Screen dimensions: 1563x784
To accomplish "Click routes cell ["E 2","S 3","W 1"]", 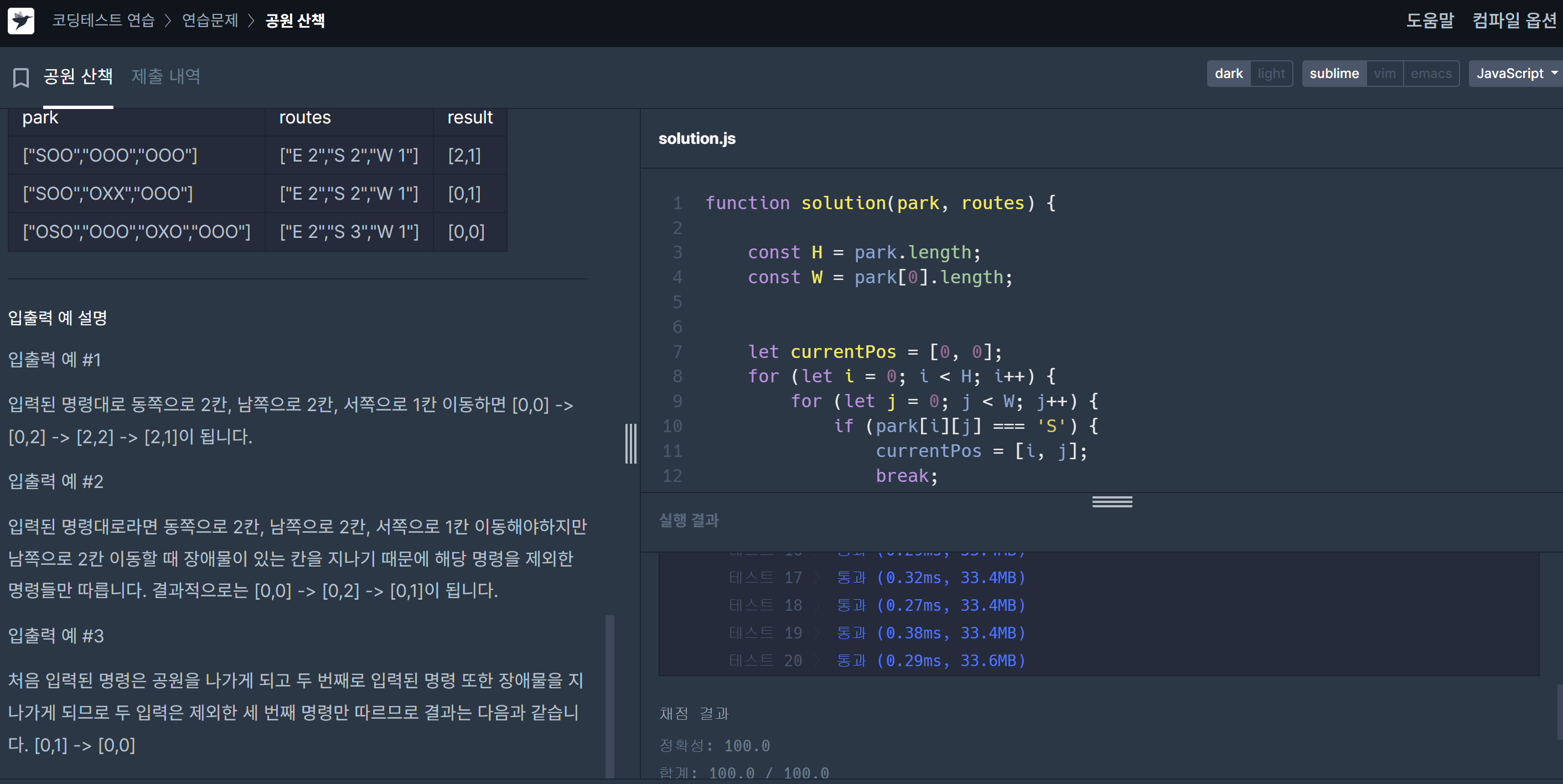I will (x=349, y=232).
